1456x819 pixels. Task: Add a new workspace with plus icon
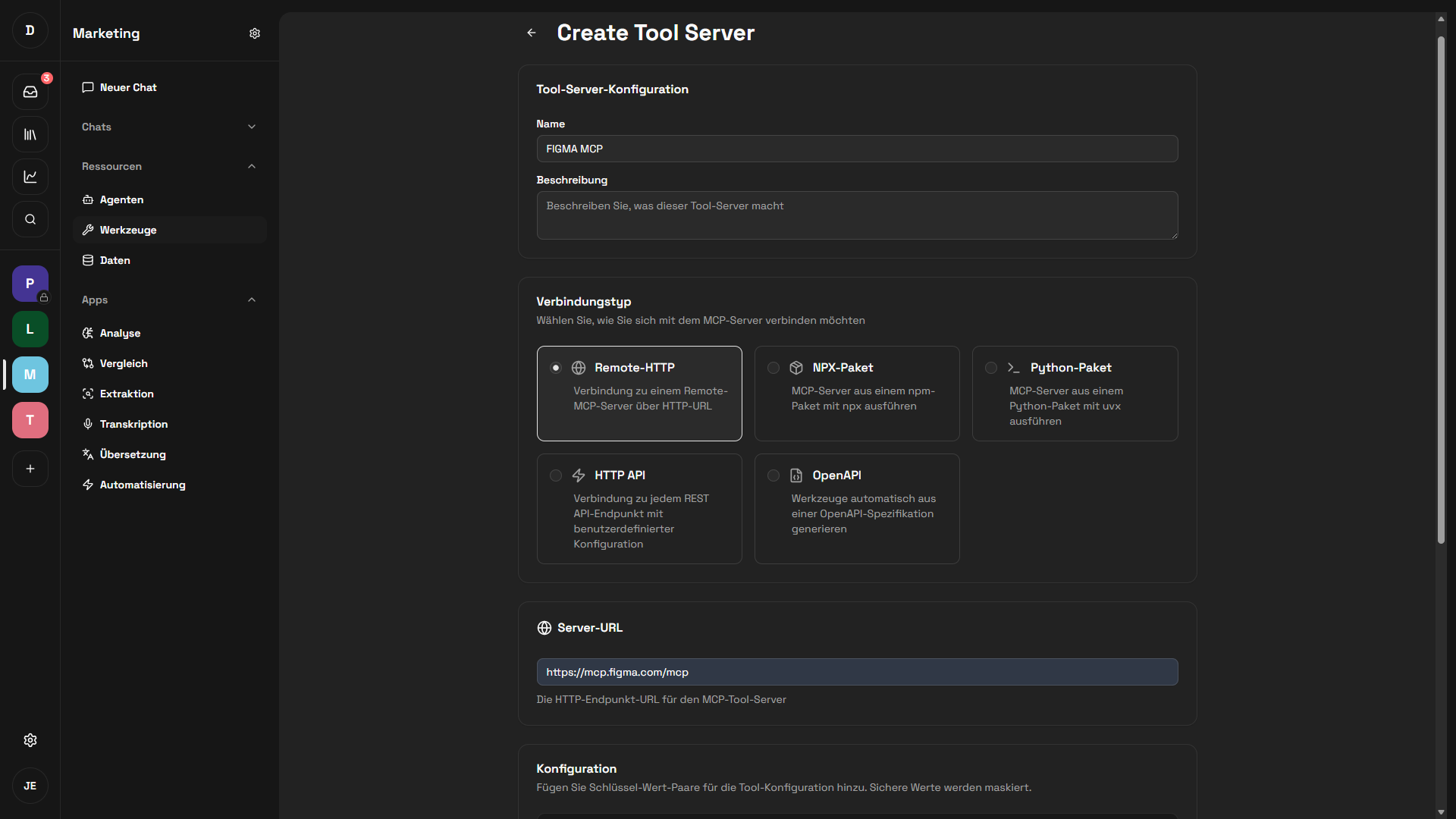[x=30, y=469]
